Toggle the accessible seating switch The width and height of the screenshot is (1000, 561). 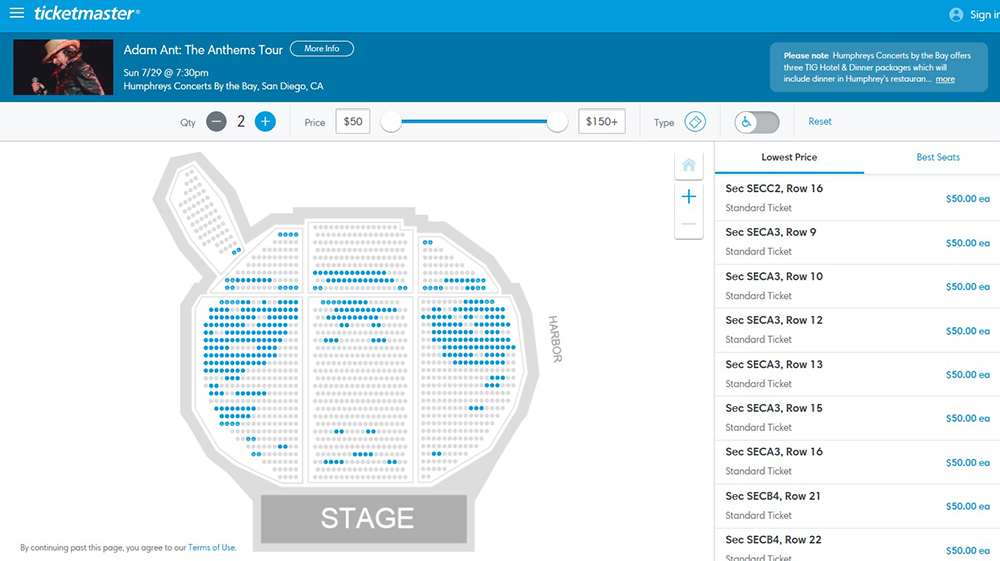coord(757,122)
